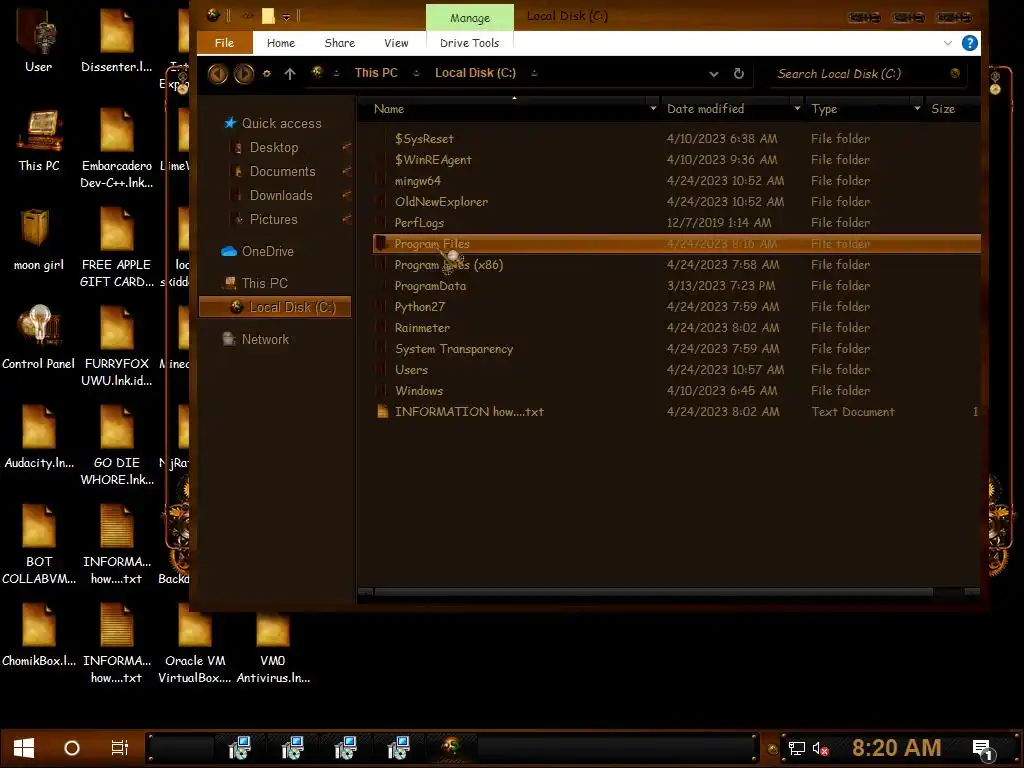Select VMO Antivirus shortcut icon
This screenshot has width=1024, height=768.
point(273,644)
